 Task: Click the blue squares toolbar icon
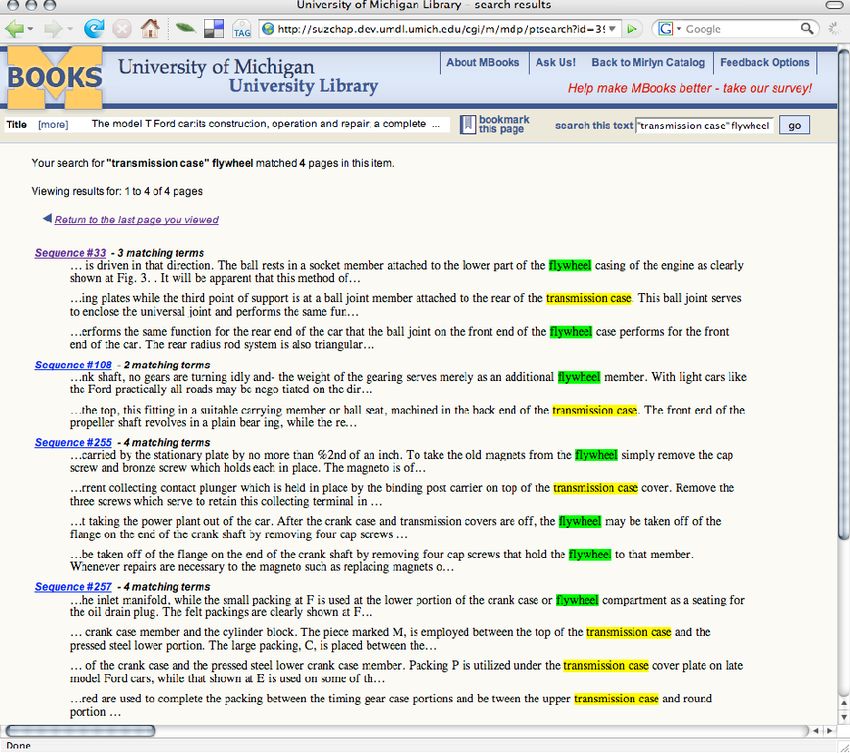[214, 28]
